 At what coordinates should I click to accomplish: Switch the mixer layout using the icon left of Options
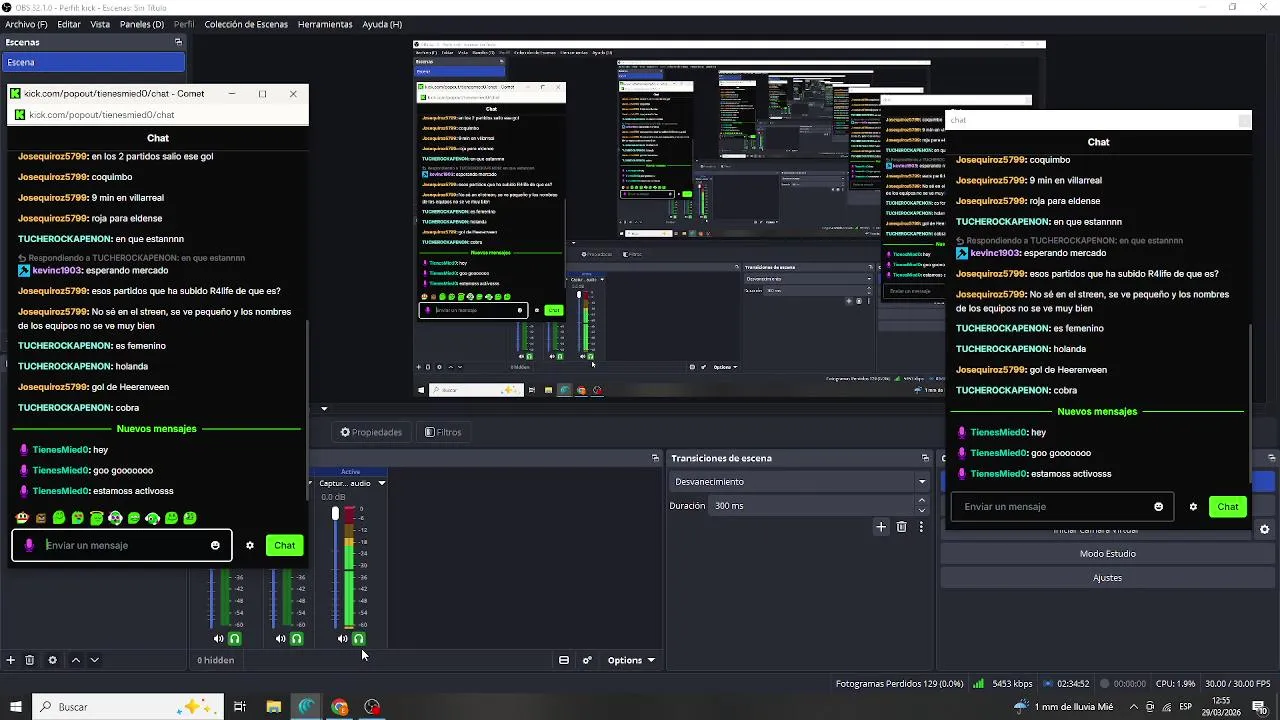click(564, 660)
